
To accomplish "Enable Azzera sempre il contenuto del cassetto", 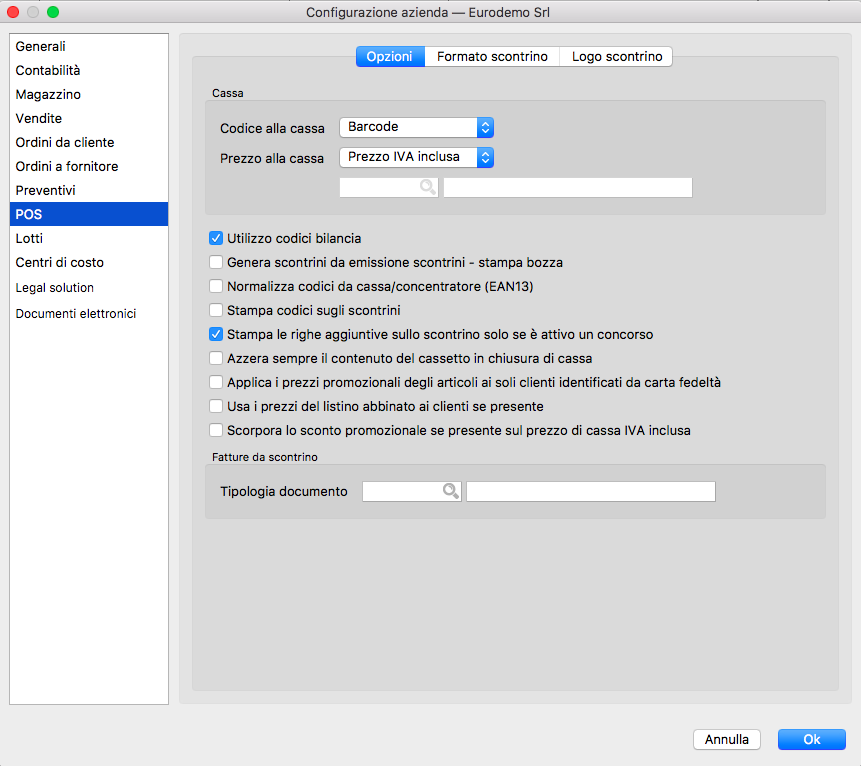I will pyautogui.click(x=215, y=359).
